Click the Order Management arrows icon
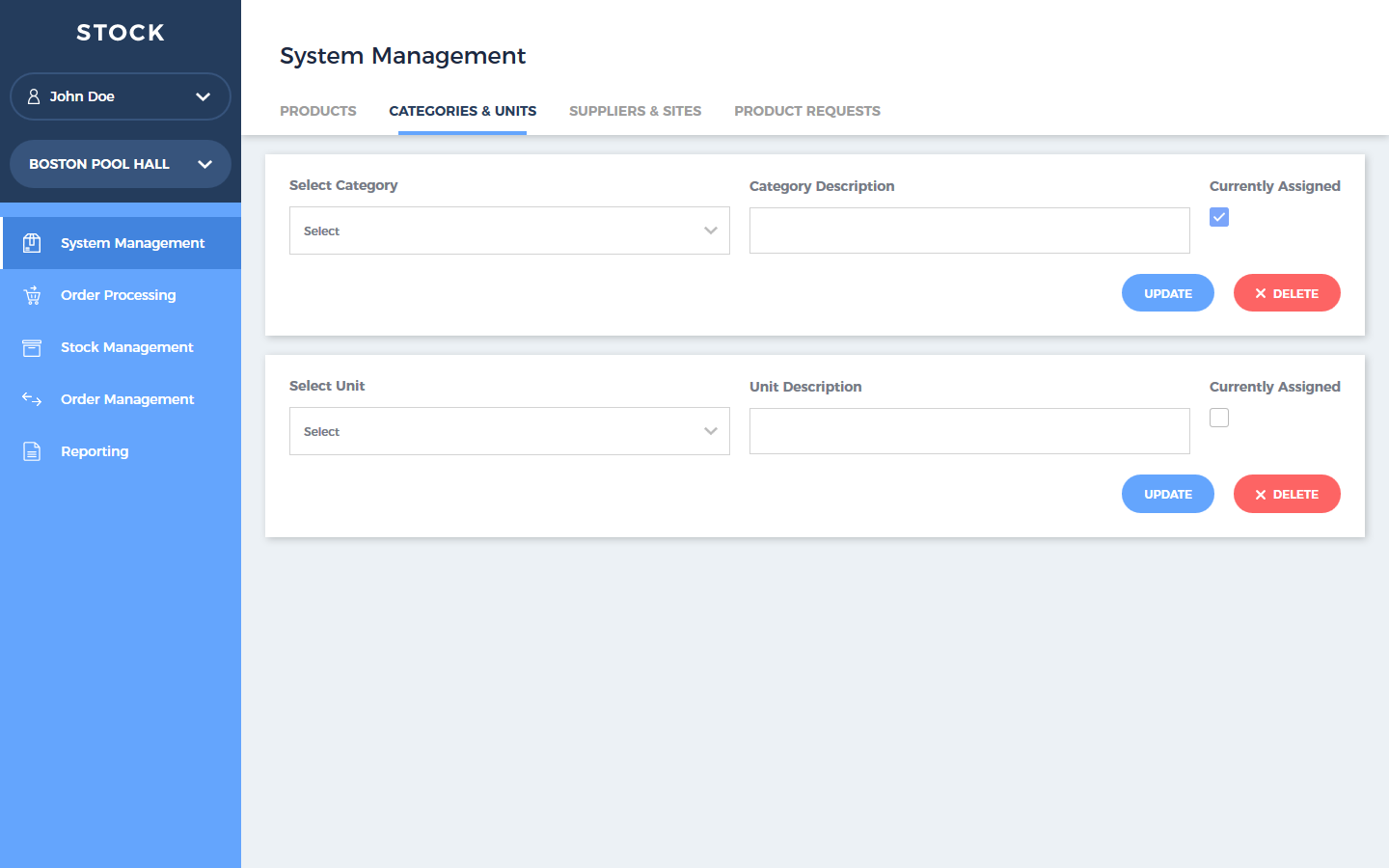 (32, 399)
